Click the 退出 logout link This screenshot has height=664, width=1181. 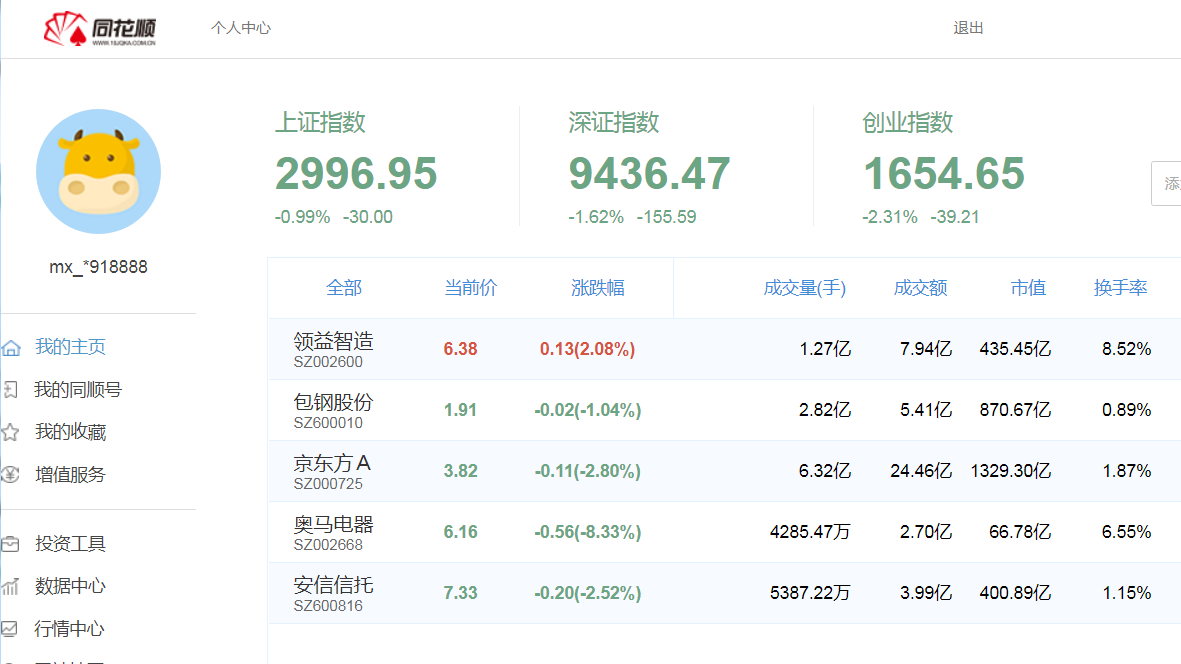coord(968,28)
